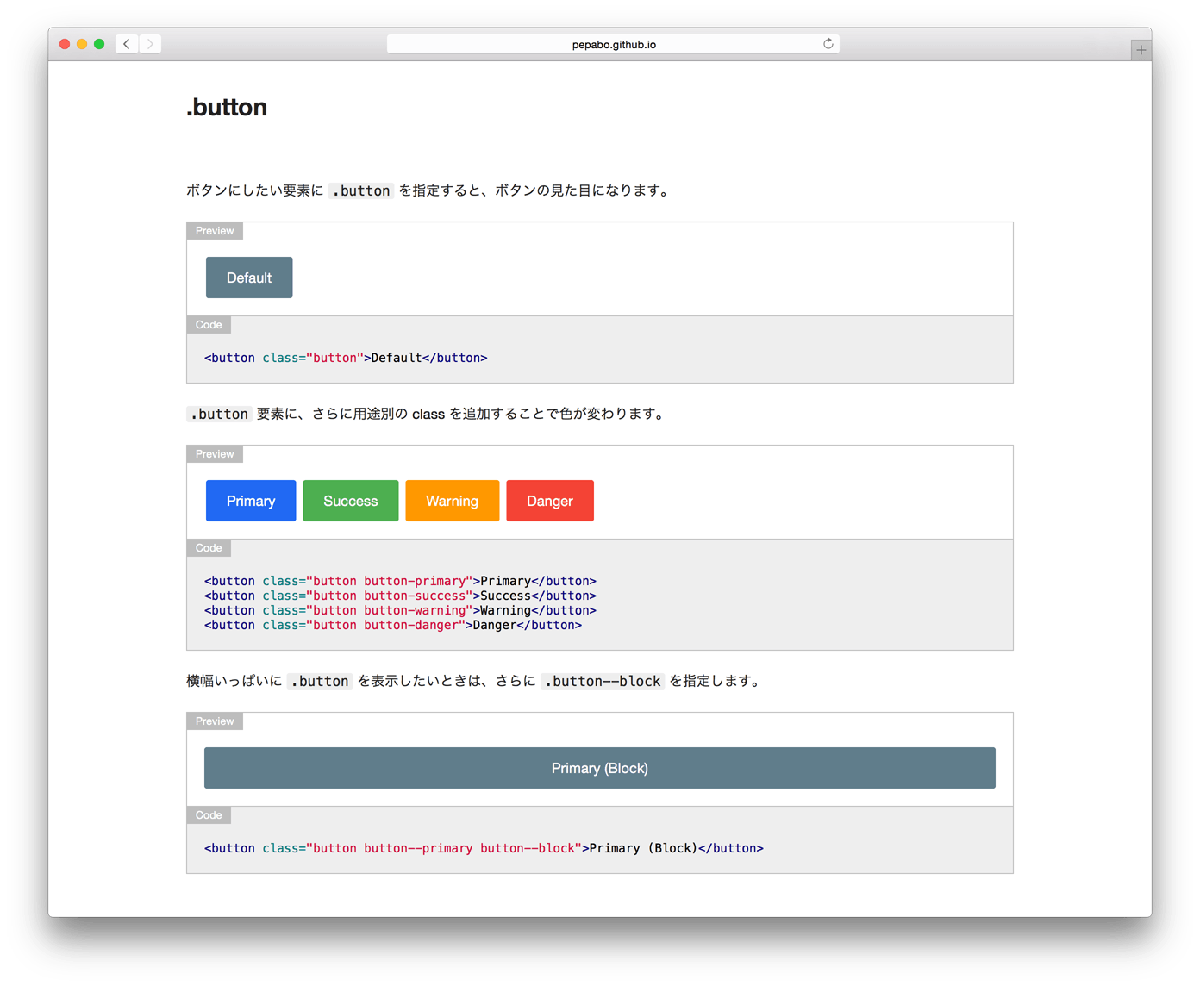Click the Code label of the Default example

(209, 325)
